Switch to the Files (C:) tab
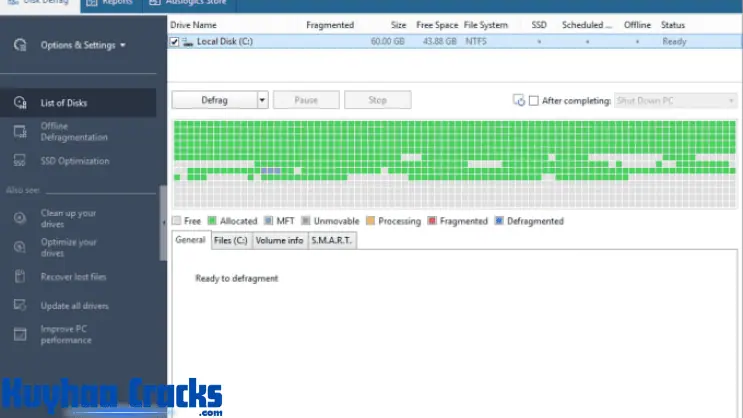Image resolution: width=743 pixels, height=418 pixels. [231, 240]
